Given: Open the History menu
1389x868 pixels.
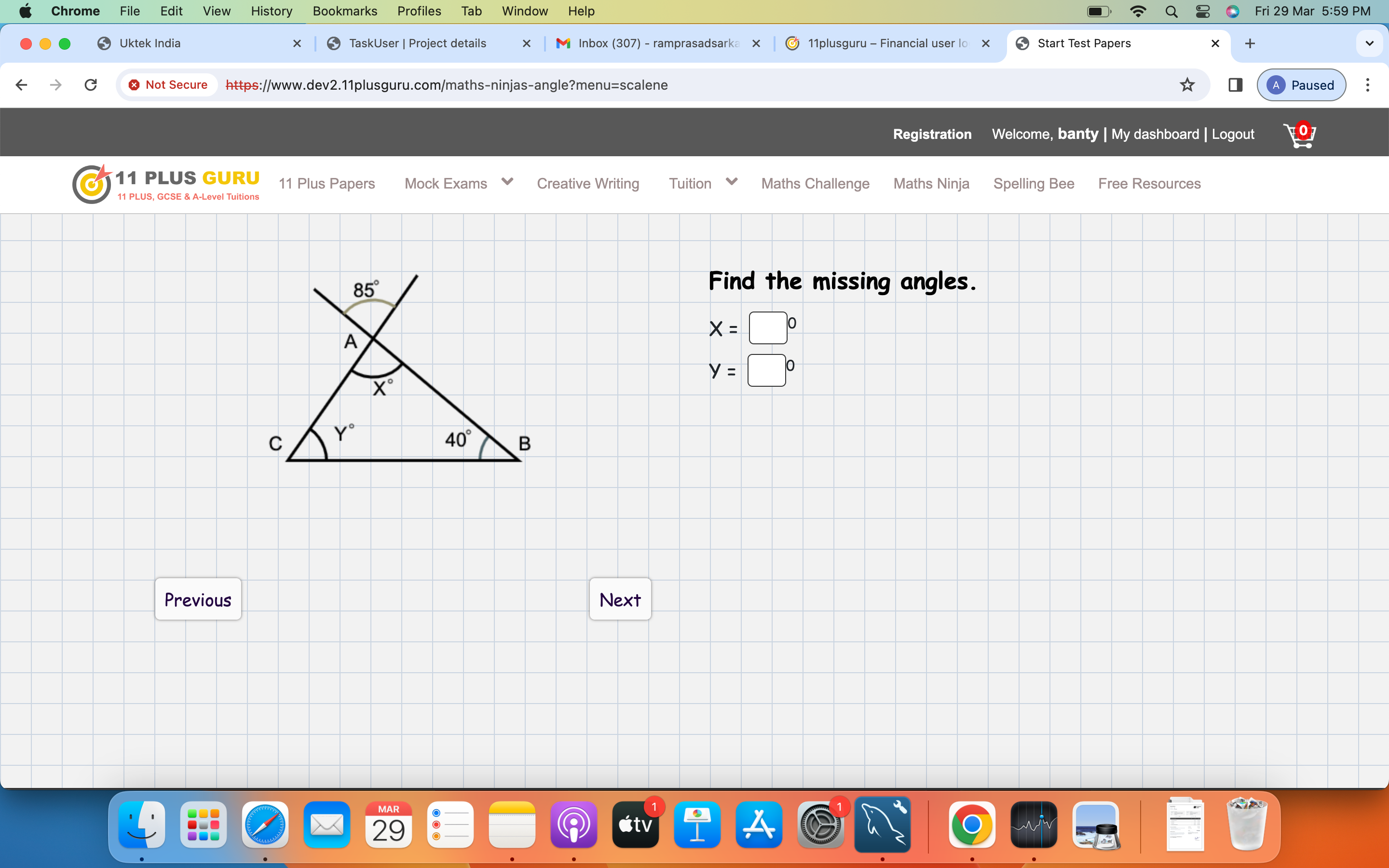Looking at the screenshot, I should pyautogui.click(x=271, y=12).
